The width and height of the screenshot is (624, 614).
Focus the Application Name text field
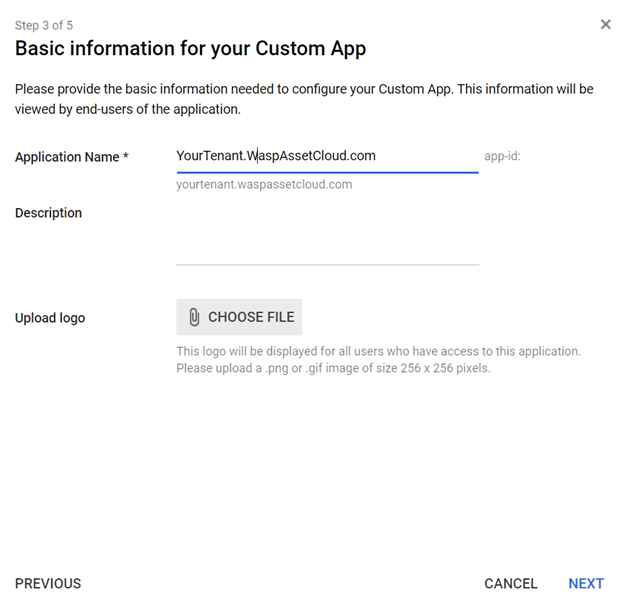tap(326, 156)
